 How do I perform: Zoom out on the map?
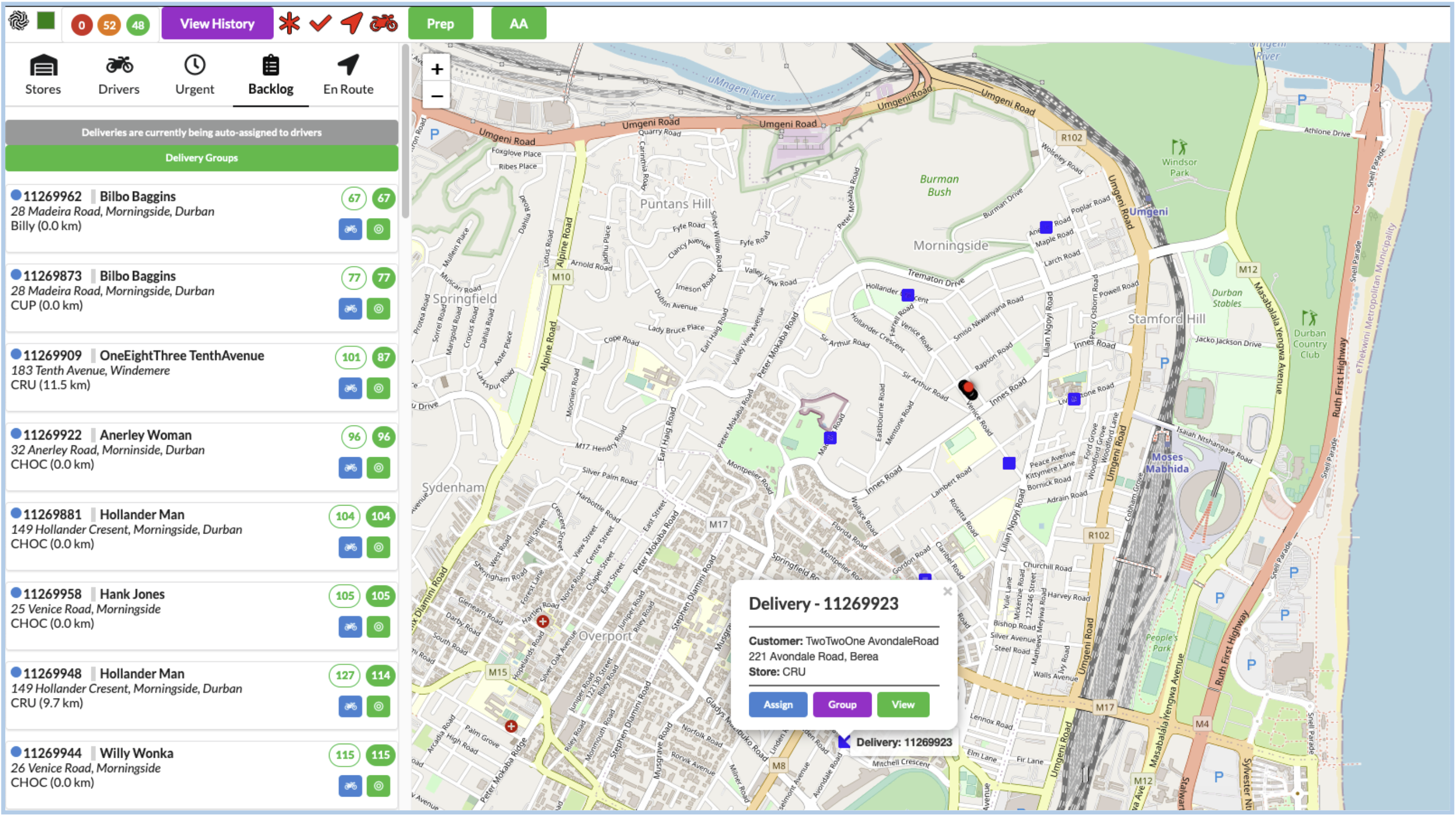coord(437,96)
